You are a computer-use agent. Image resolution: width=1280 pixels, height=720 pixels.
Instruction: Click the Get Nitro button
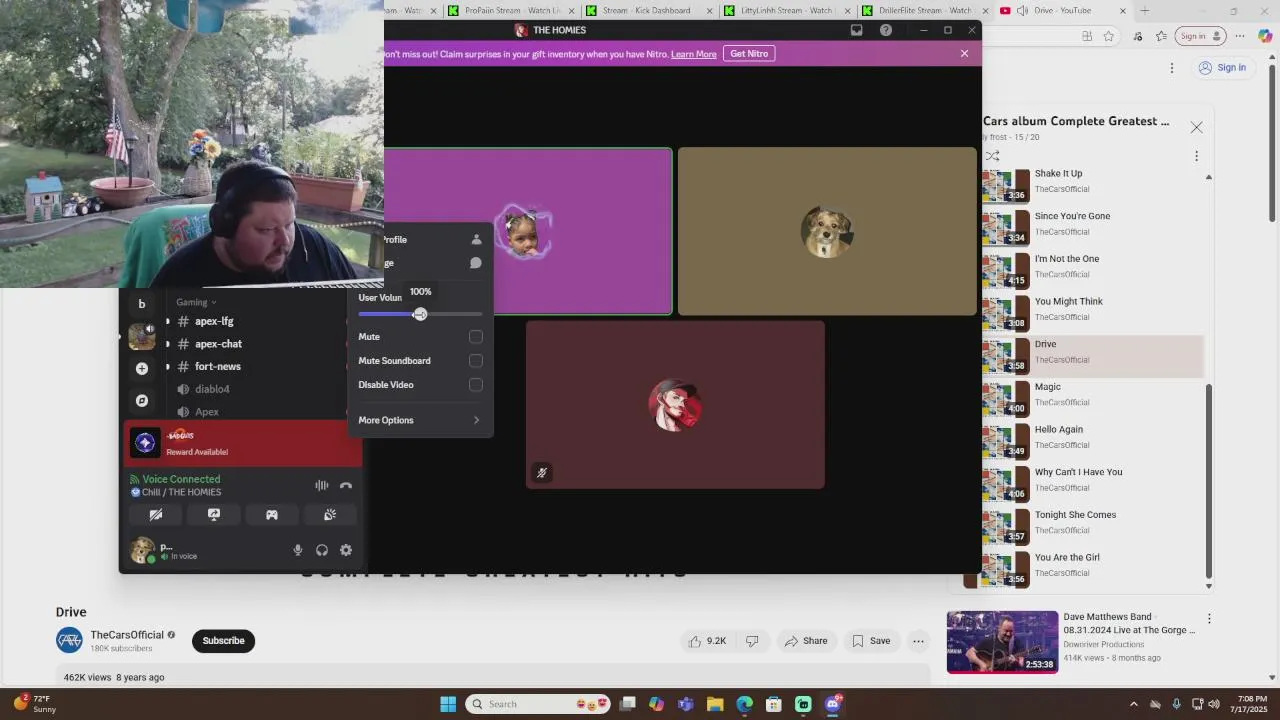749,53
